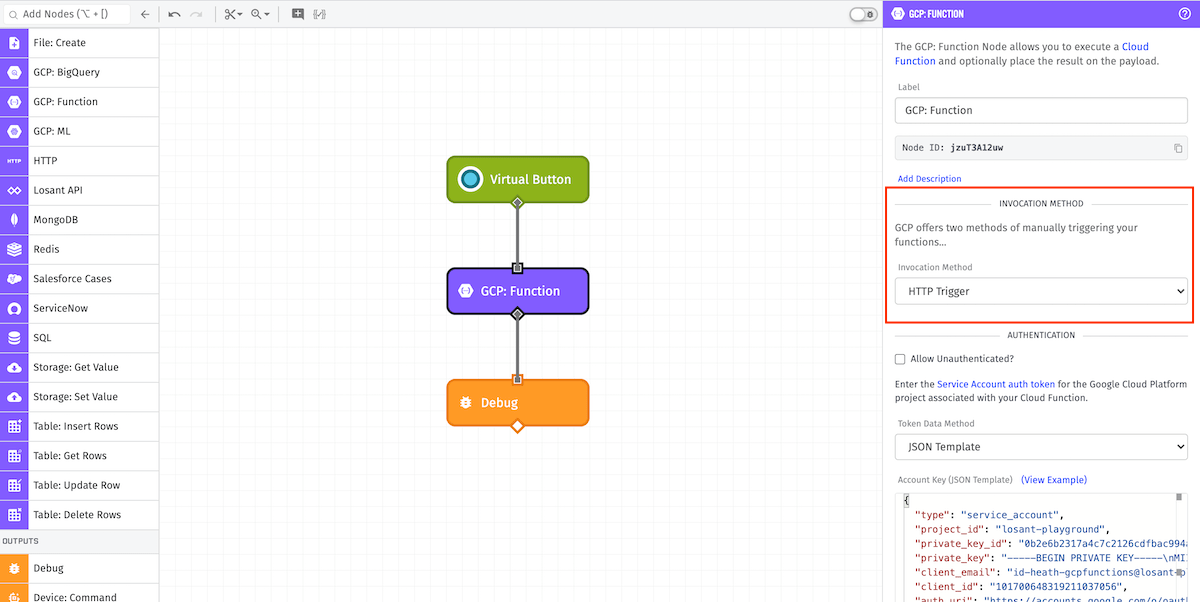Click the Redis node icon
Viewport: 1200px width, 602px height.
[x=14, y=249]
